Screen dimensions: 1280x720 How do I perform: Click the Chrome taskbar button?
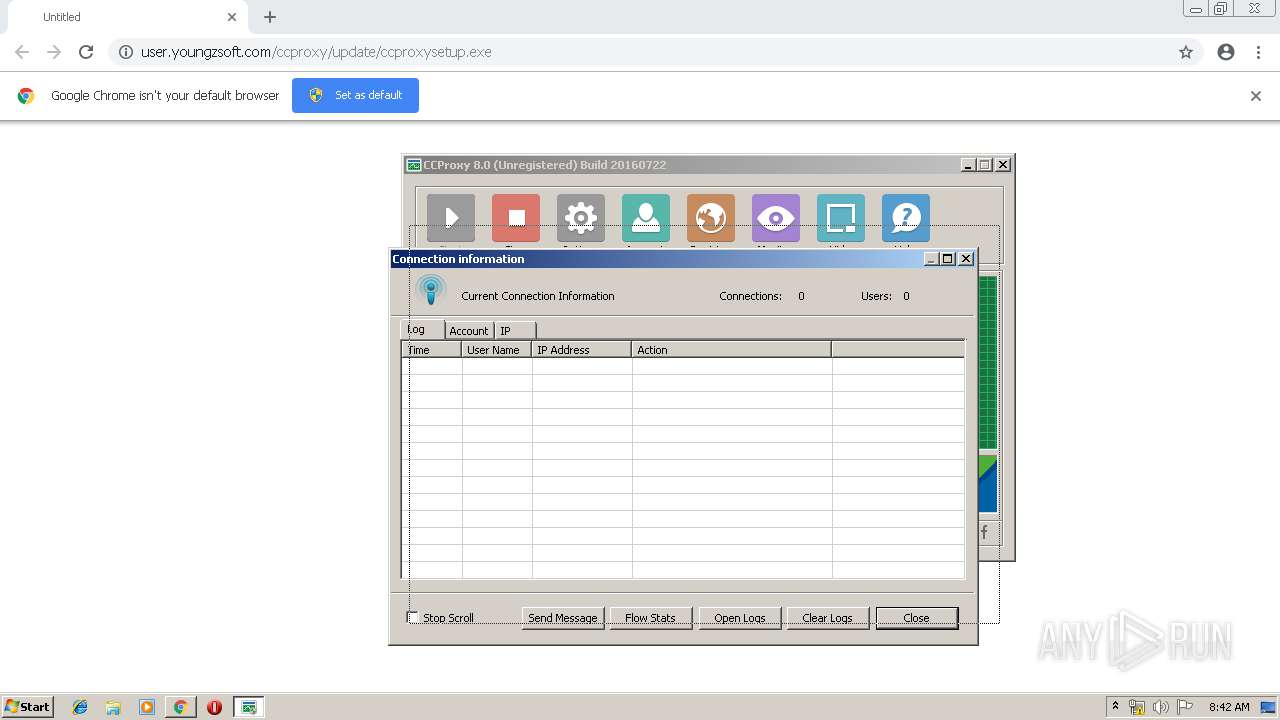(x=181, y=707)
